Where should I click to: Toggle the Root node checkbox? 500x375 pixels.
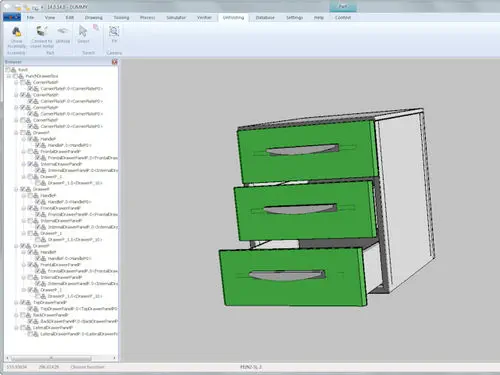coord(8,70)
